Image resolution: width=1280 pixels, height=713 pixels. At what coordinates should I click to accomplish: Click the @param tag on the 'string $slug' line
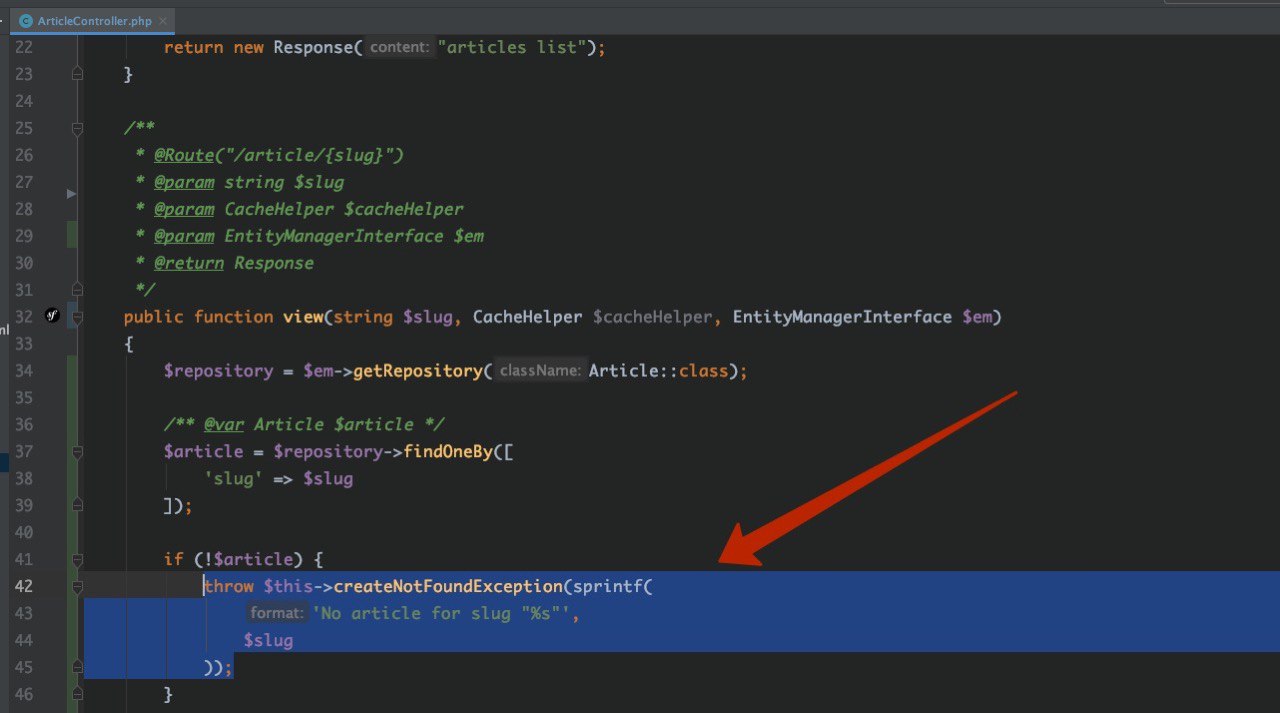(x=184, y=182)
